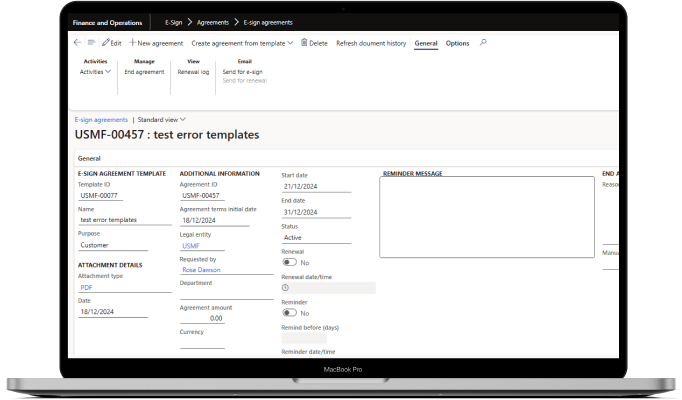The image size is (682, 400).
Task: Open Agreements in the breadcrumb
Action: [213, 23]
